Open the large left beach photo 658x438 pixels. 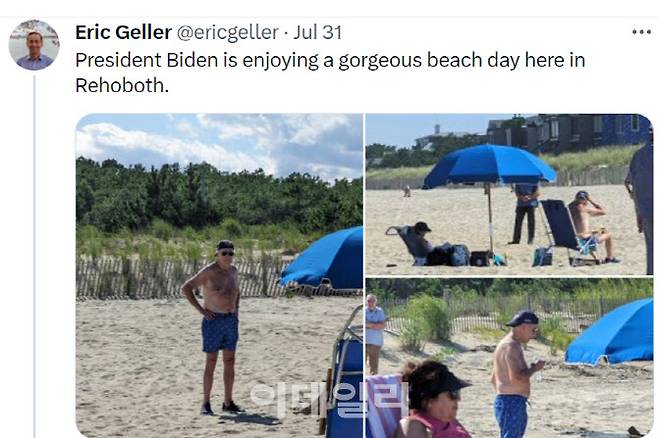pyautogui.click(x=219, y=276)
